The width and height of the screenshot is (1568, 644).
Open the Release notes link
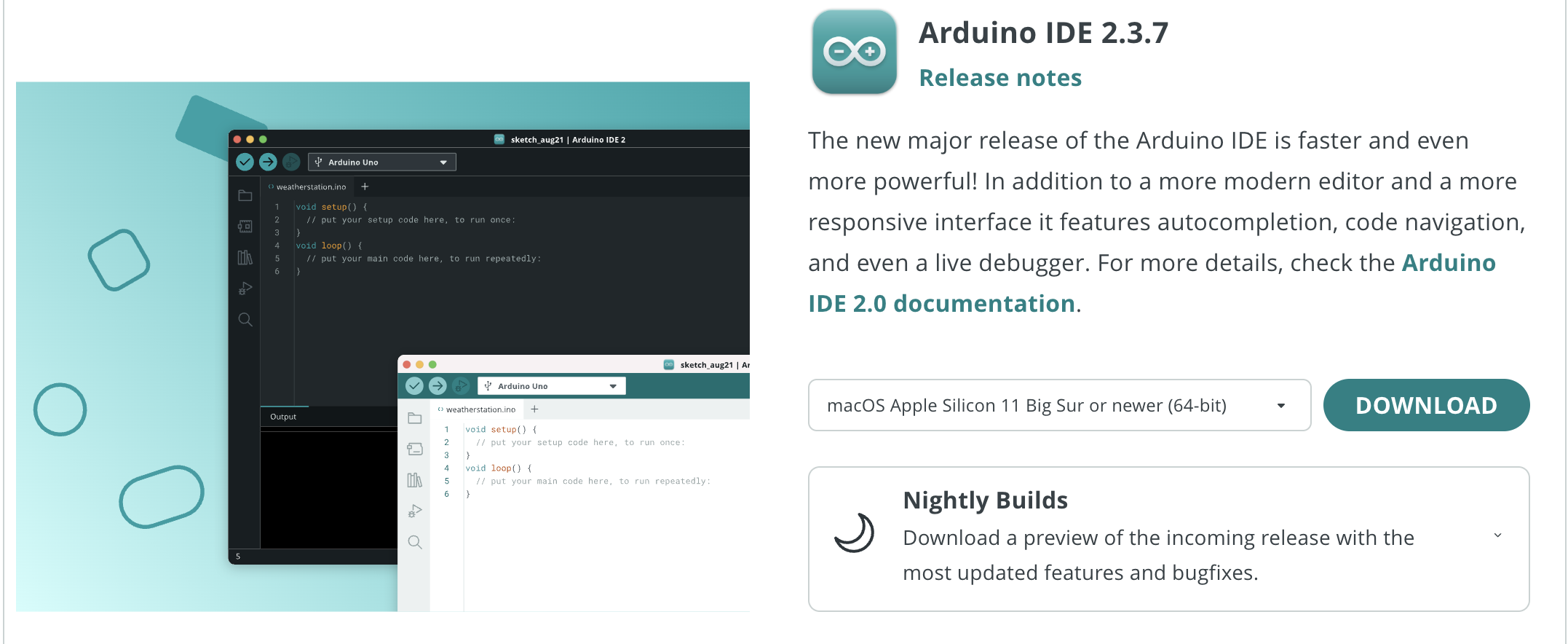tap(1000, 78)
